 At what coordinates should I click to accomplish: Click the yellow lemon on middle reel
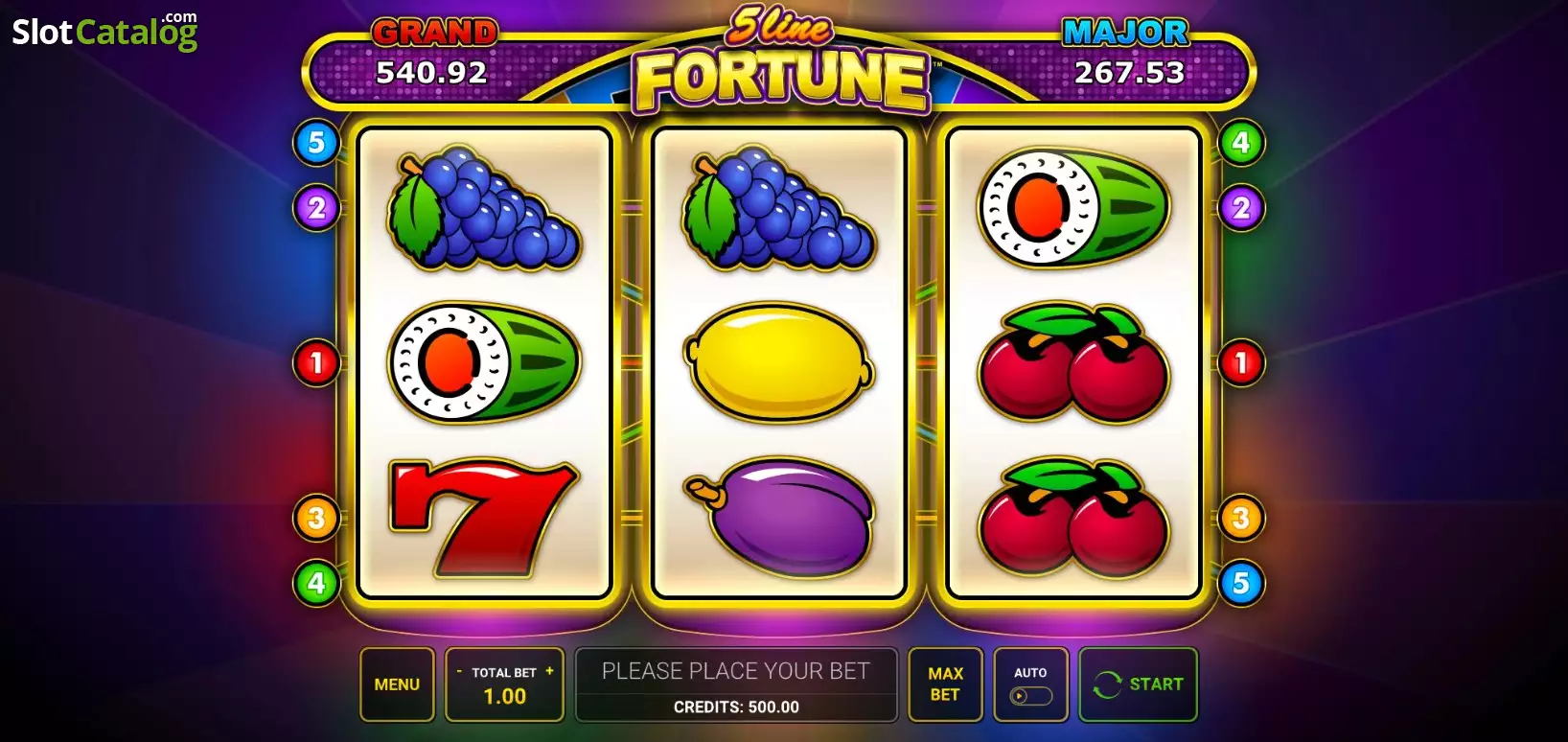(778, 362)
